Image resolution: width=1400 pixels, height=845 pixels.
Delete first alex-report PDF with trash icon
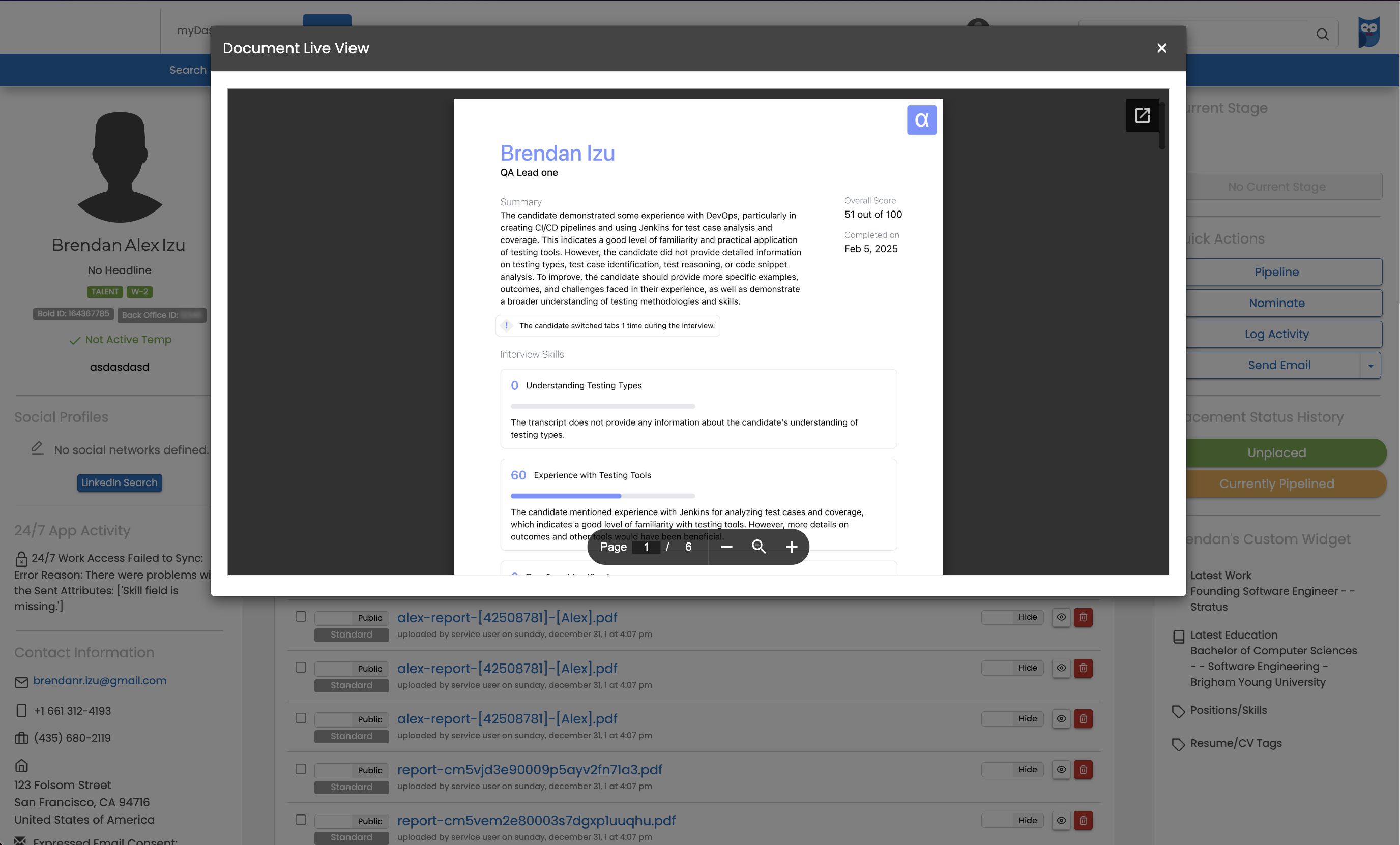(1083, 617)
